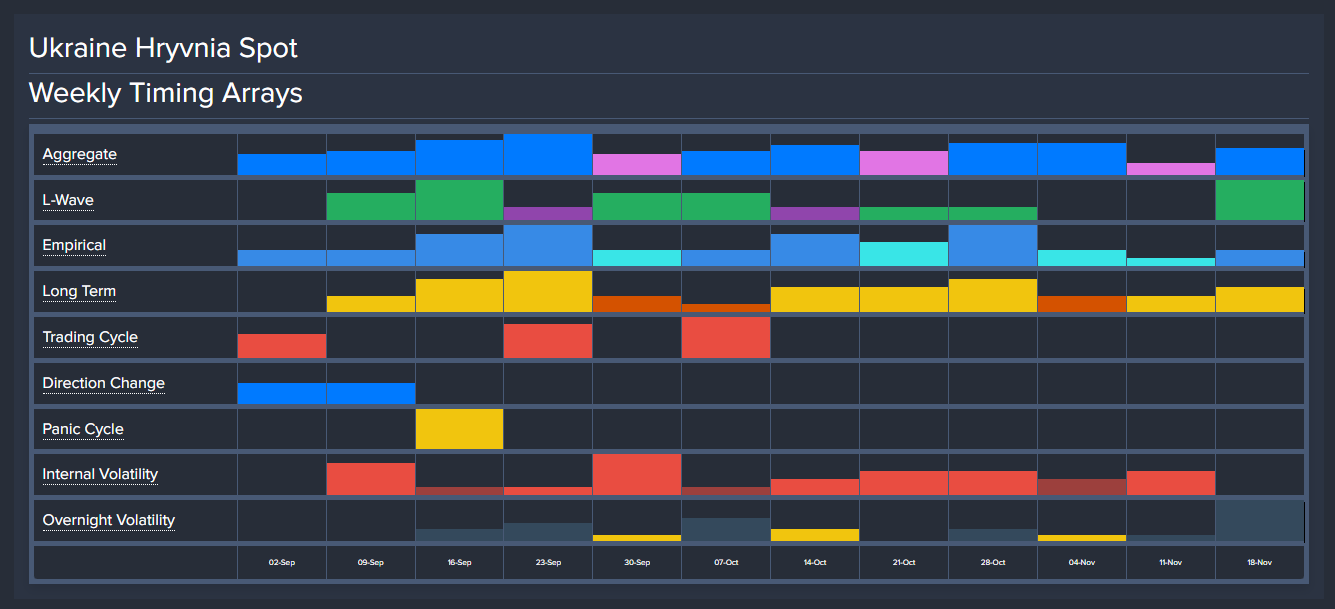Select the 28-Oct date label
The image size is (1335, 609).
tap(993, 563)
